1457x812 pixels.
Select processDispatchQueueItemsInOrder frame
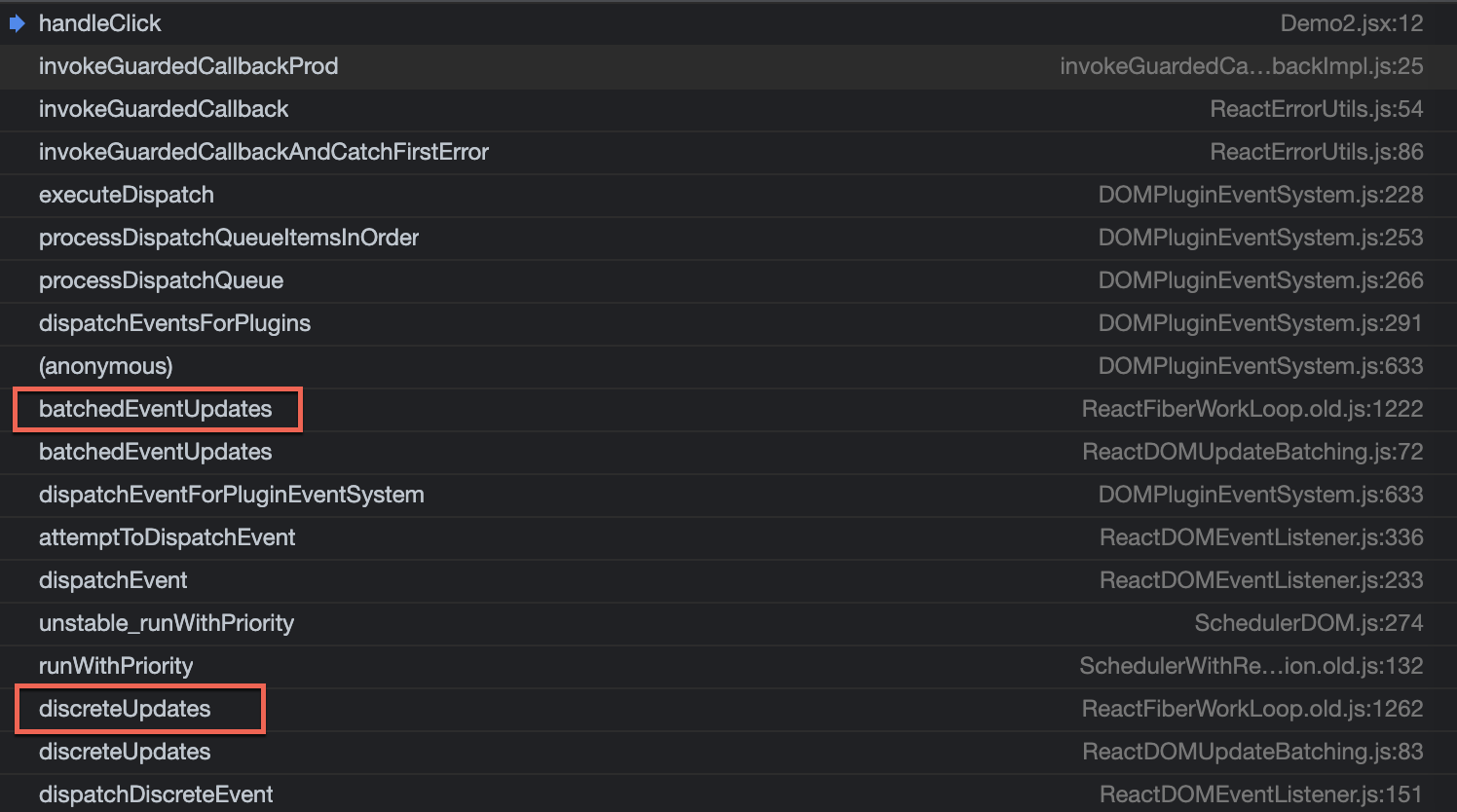(x=229, y=238)
